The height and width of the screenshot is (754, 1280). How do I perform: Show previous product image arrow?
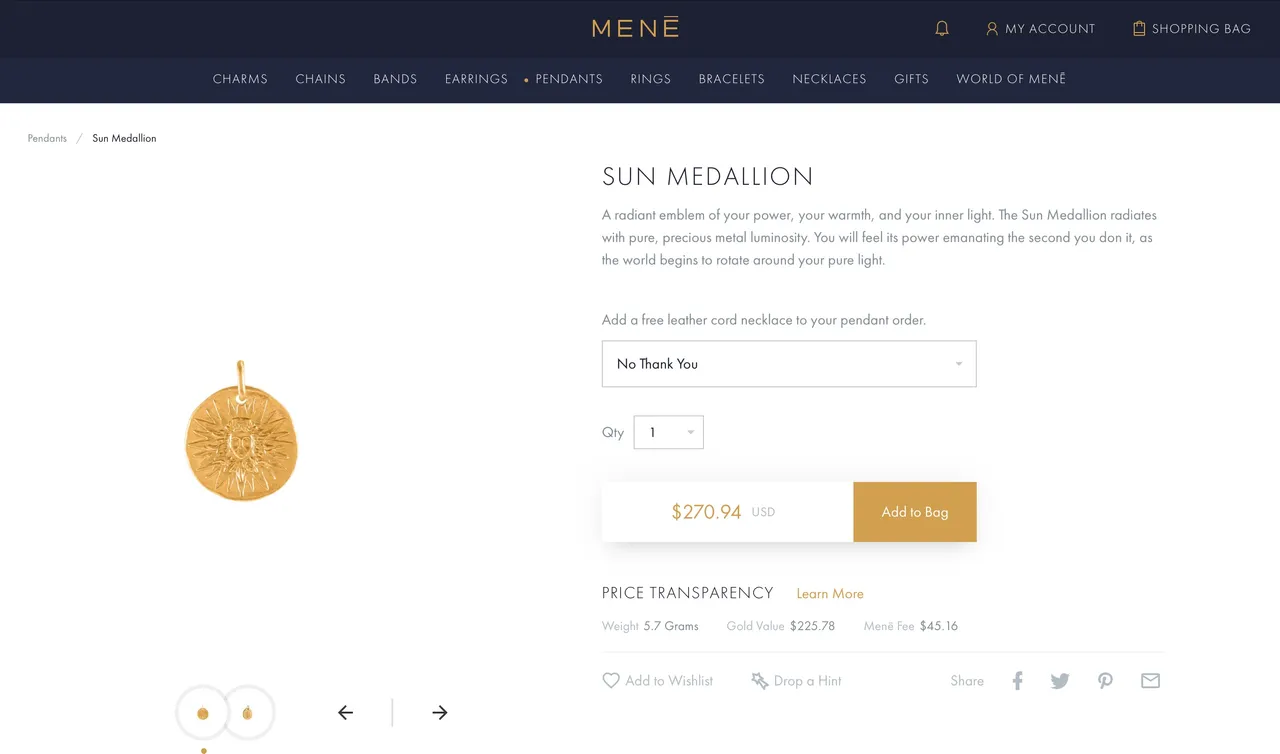click(x=346, y=712)
